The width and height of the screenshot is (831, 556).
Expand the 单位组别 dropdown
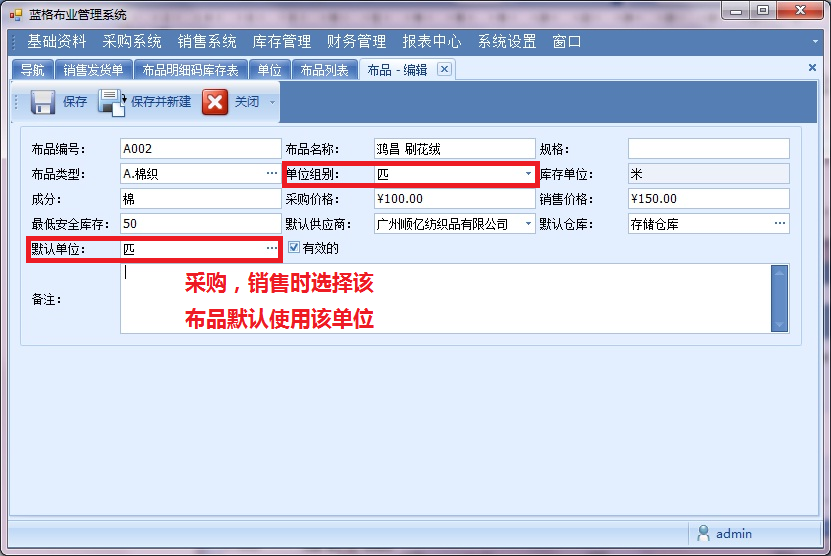coord(529,174)
